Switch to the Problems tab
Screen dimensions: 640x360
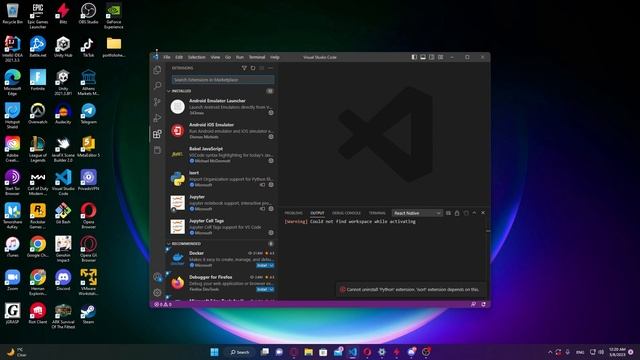click(x=293, y=213)
